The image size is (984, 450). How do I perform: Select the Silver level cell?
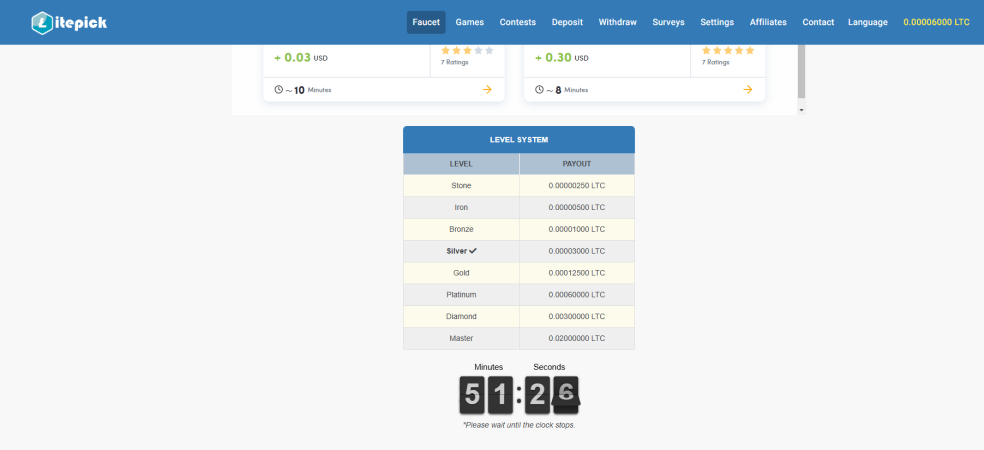point(461,251)
